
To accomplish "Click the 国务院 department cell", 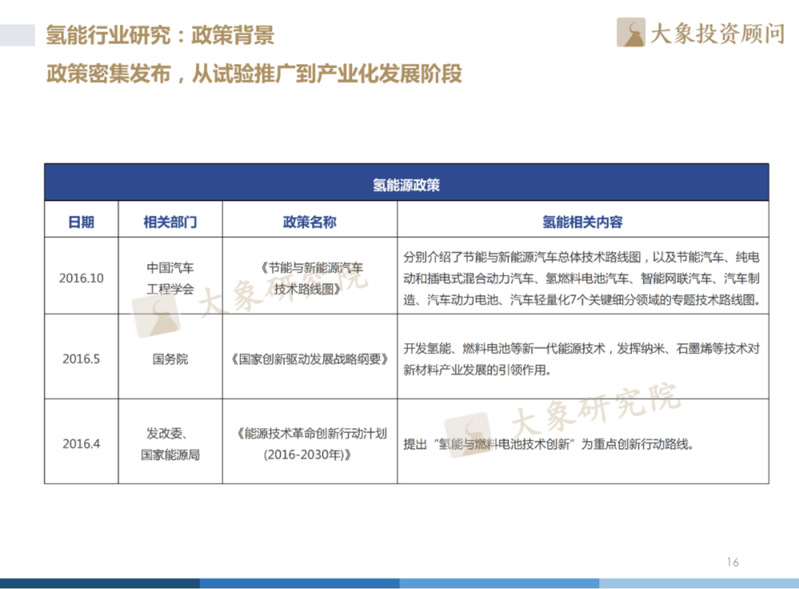I will (170, 358).
